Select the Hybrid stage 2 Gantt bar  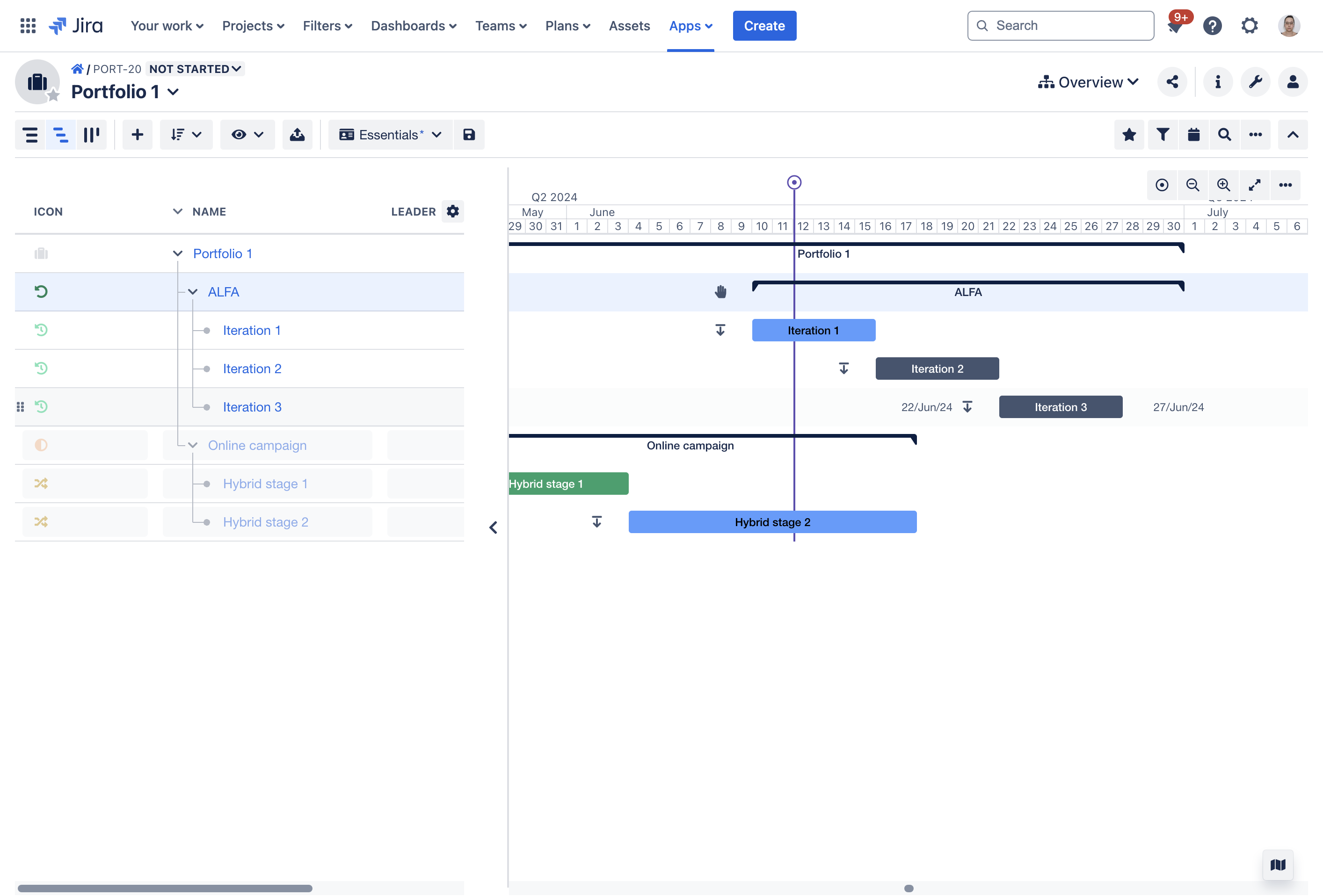pos(772,522)
